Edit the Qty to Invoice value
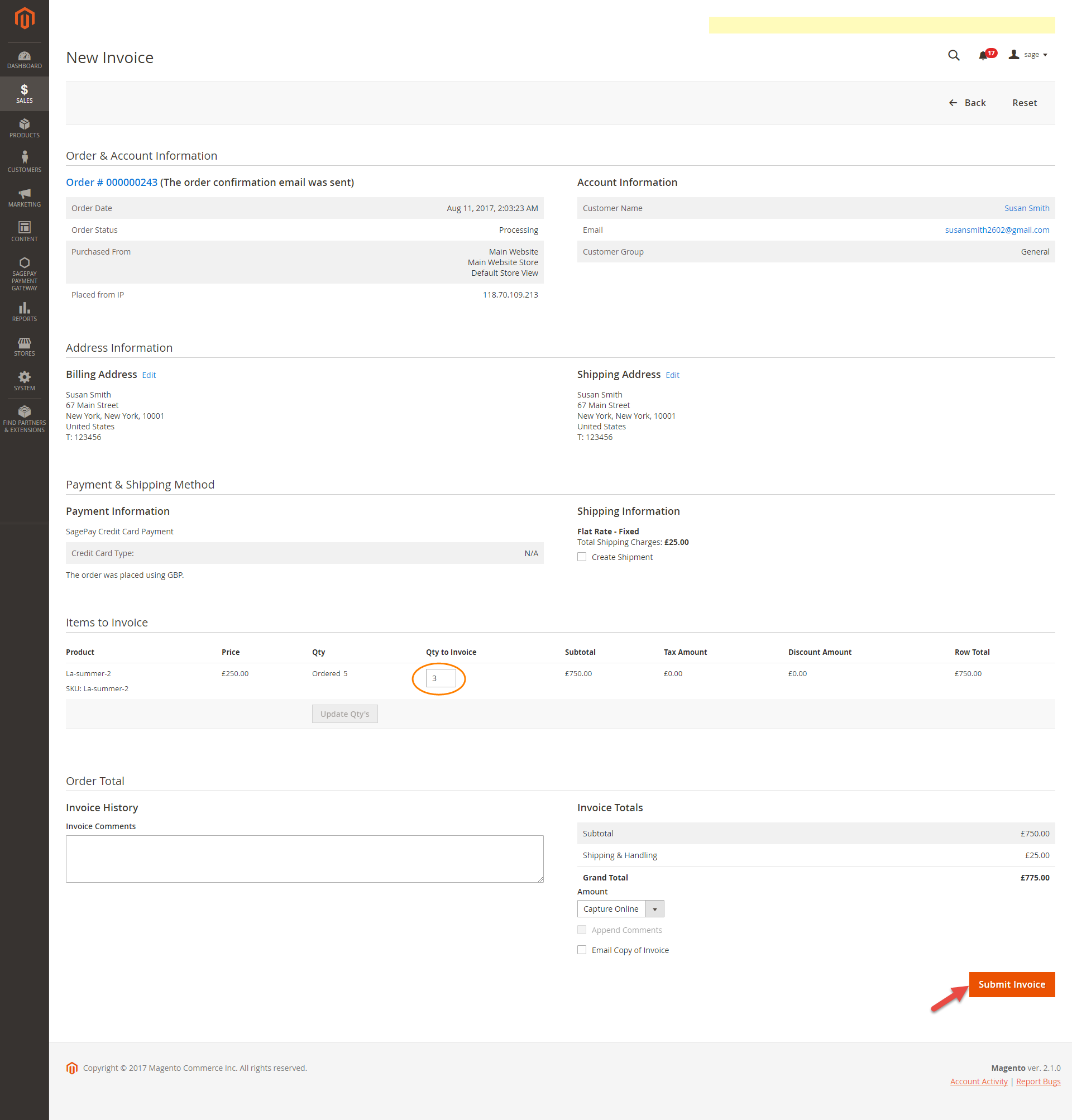 [x=441, y=678]
